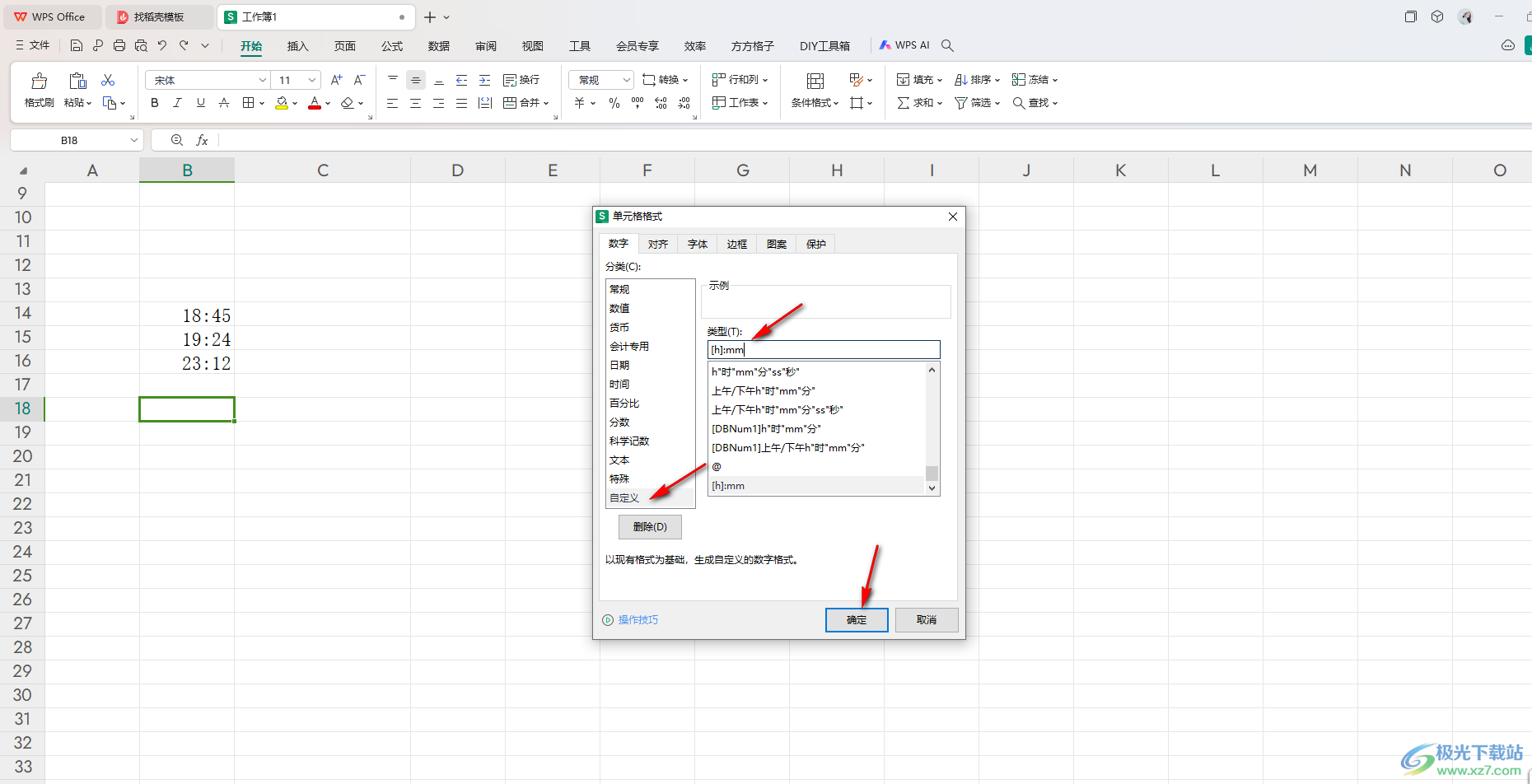This screenshot has height=784, width=1532.
Task: Click the Save to Cloud icon beside Save
Action: 98,45
